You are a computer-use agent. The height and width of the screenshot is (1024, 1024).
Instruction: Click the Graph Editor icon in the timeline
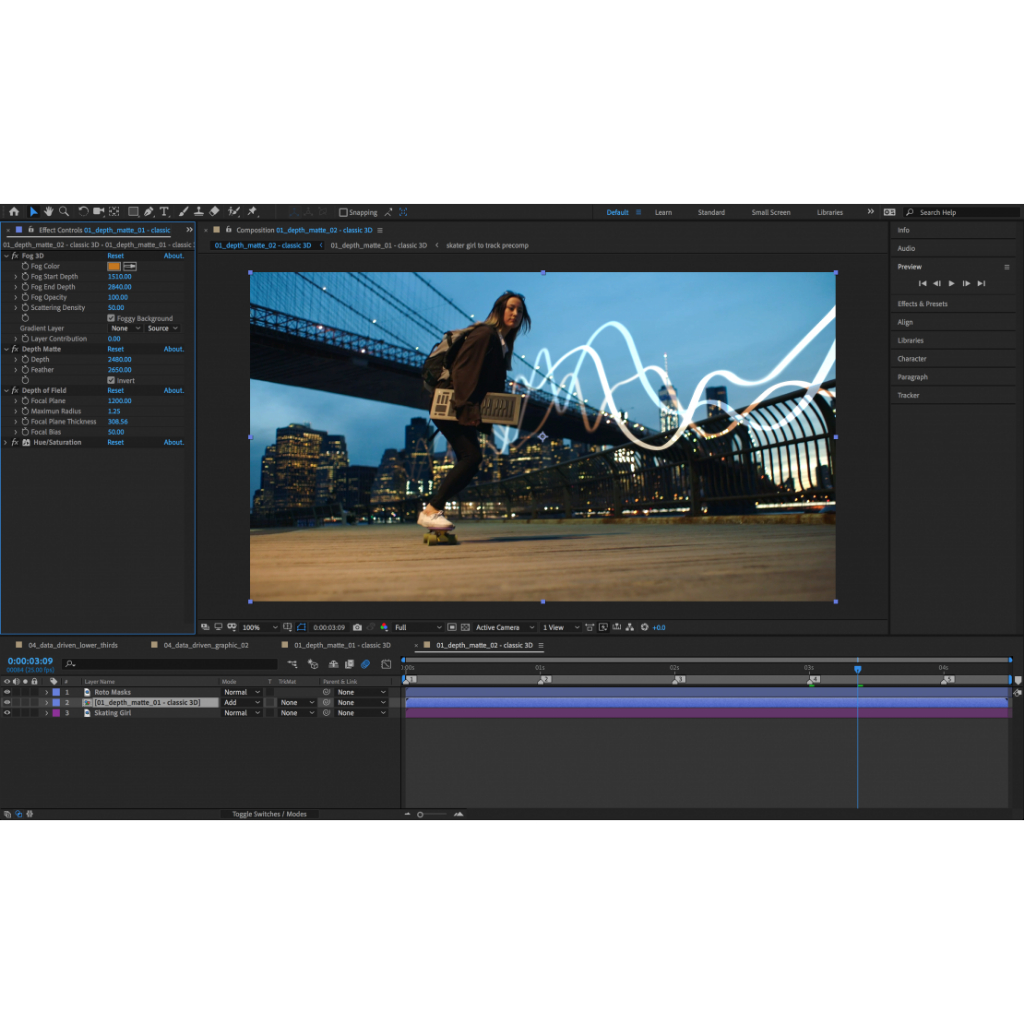[x=385, y=663]
